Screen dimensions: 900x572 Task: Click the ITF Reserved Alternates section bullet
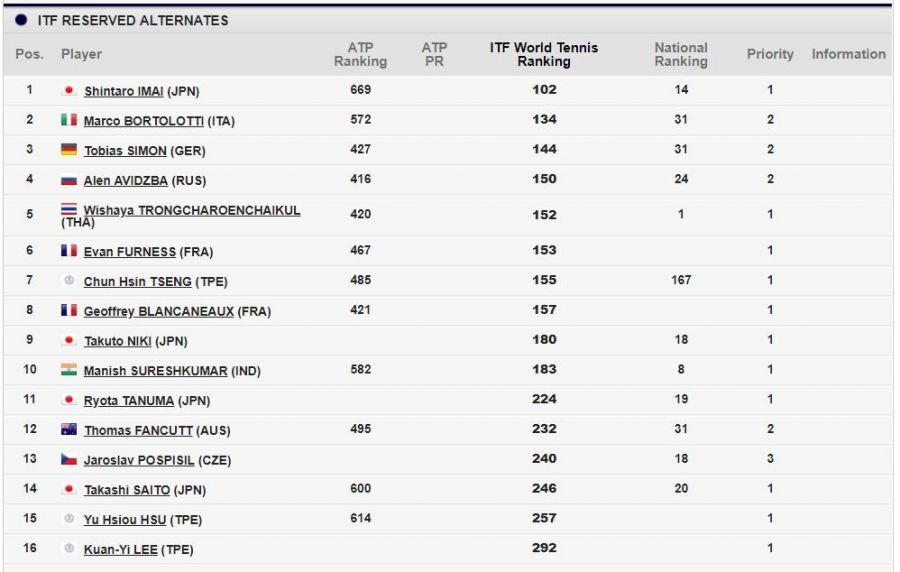pos(21,20)
